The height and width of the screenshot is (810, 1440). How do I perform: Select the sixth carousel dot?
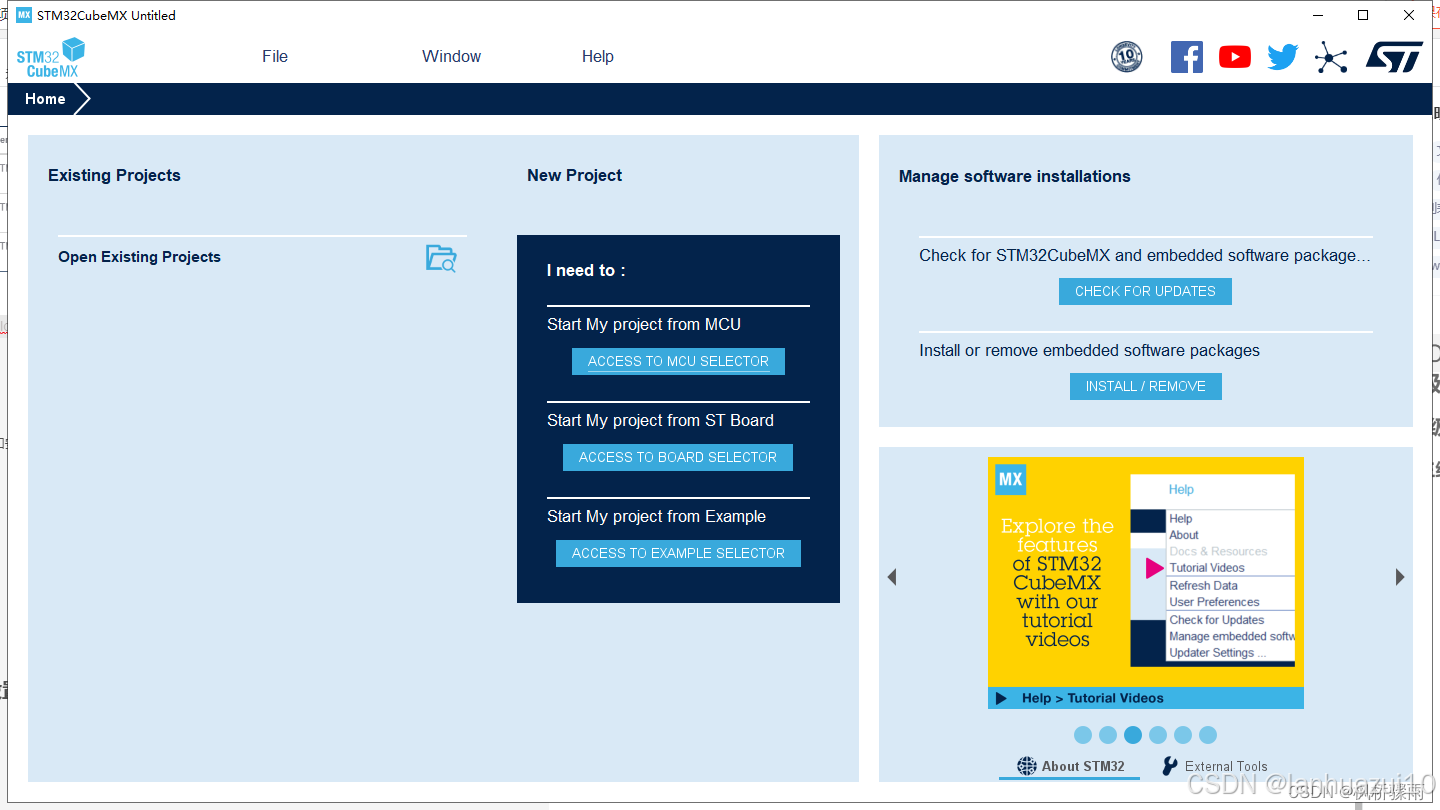1208,735
